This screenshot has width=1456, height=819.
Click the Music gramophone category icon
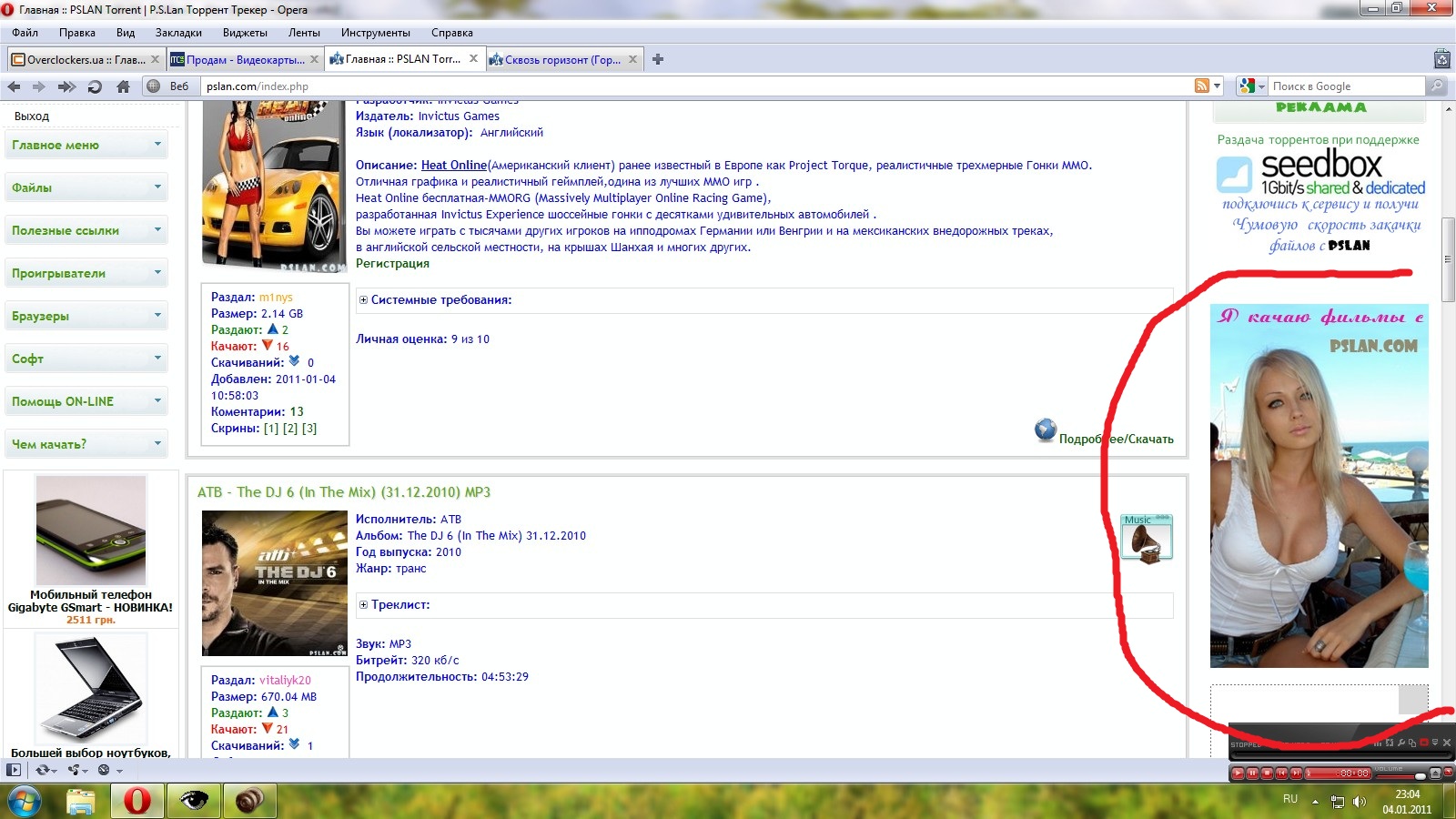tap(1146, 539)
